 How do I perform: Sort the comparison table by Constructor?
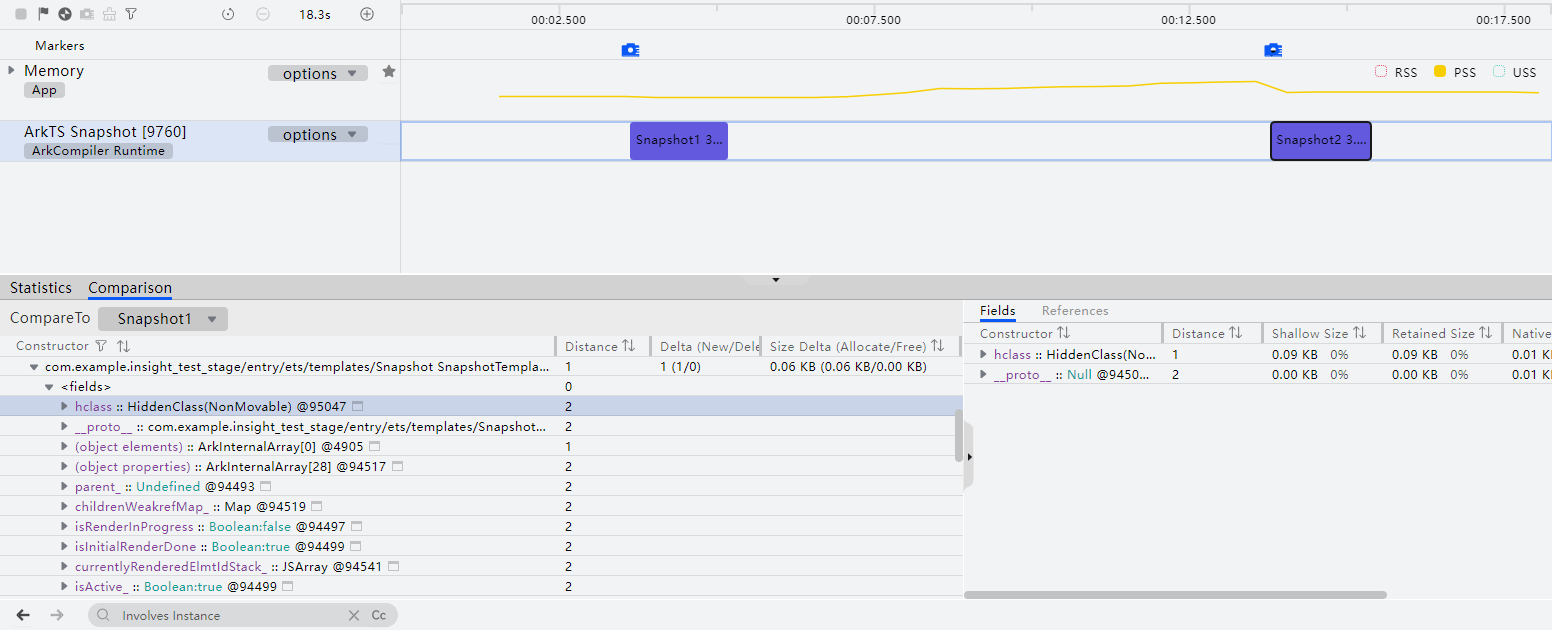(x=124, y=346)
